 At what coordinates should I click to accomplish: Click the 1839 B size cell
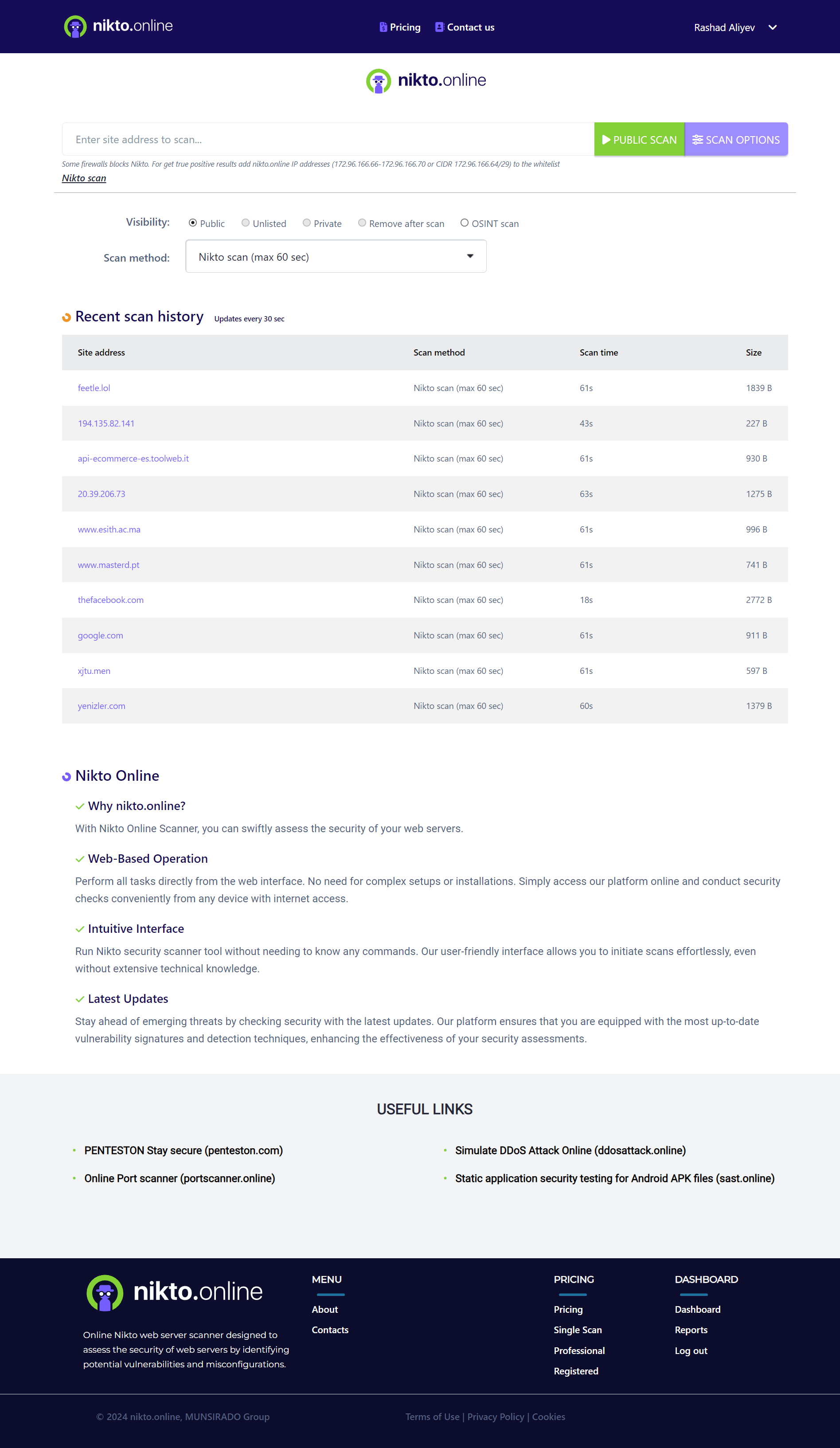(x=759, y=388)
